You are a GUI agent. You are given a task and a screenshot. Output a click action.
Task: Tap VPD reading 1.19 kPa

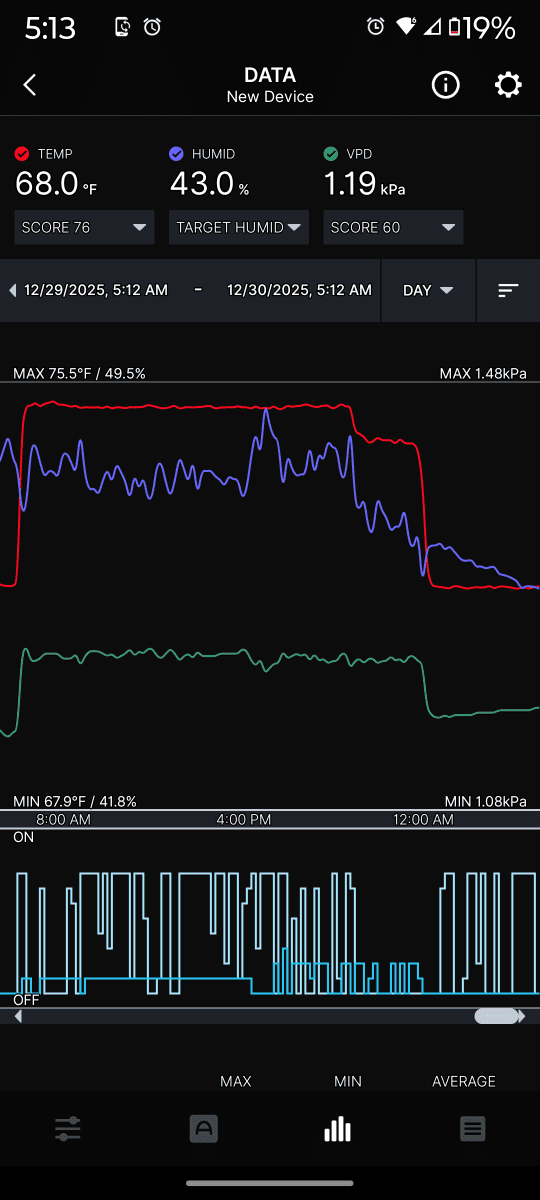364,184
